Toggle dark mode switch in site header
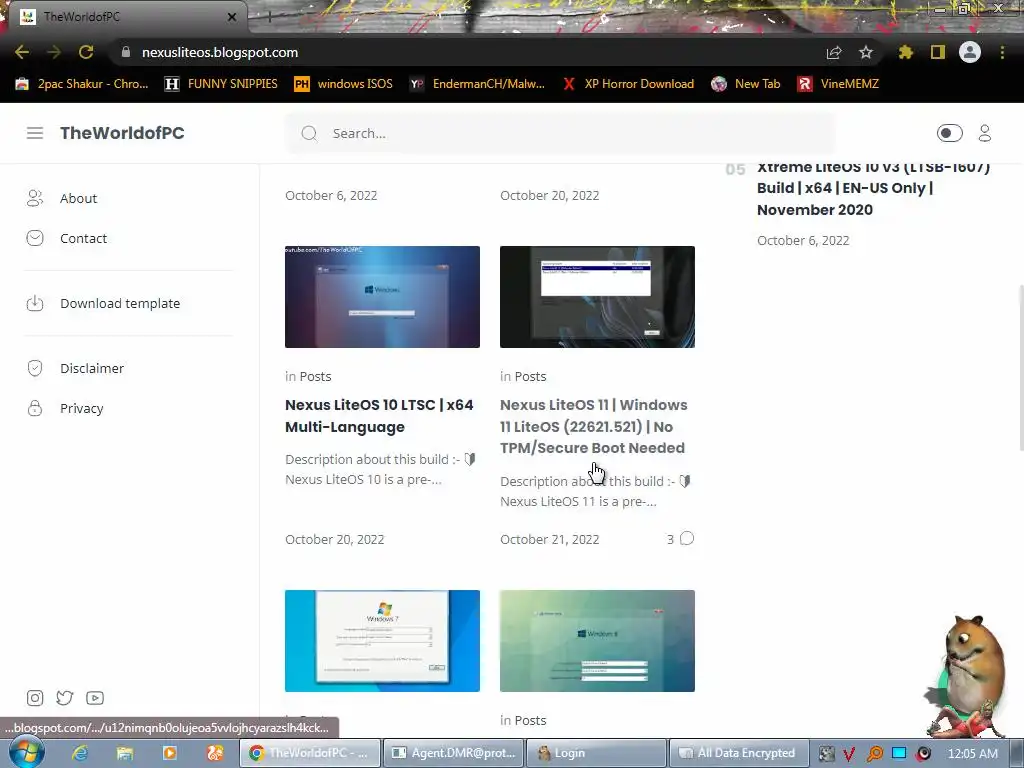 949,133
